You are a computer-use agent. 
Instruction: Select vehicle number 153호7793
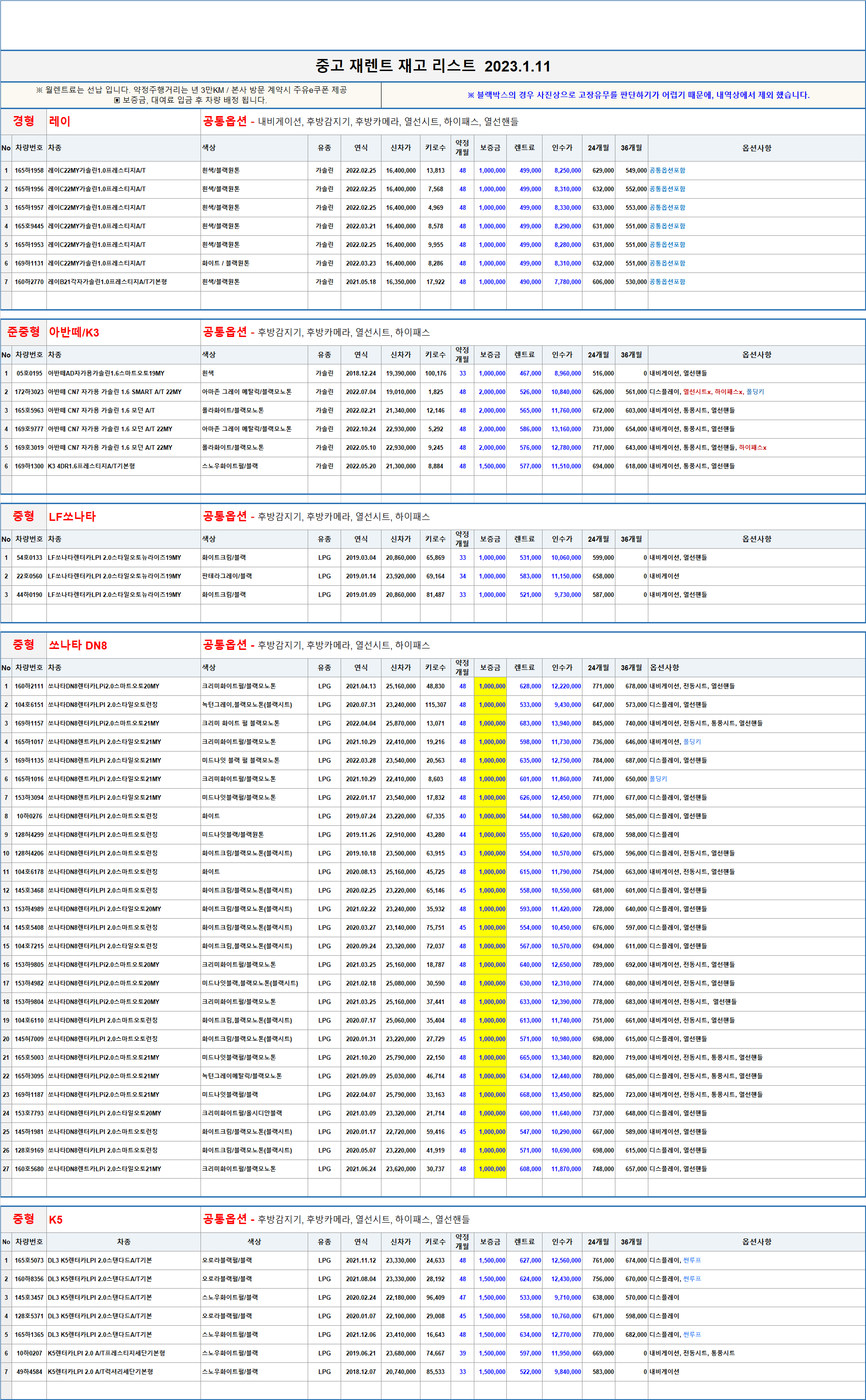tap(29, 1114)
